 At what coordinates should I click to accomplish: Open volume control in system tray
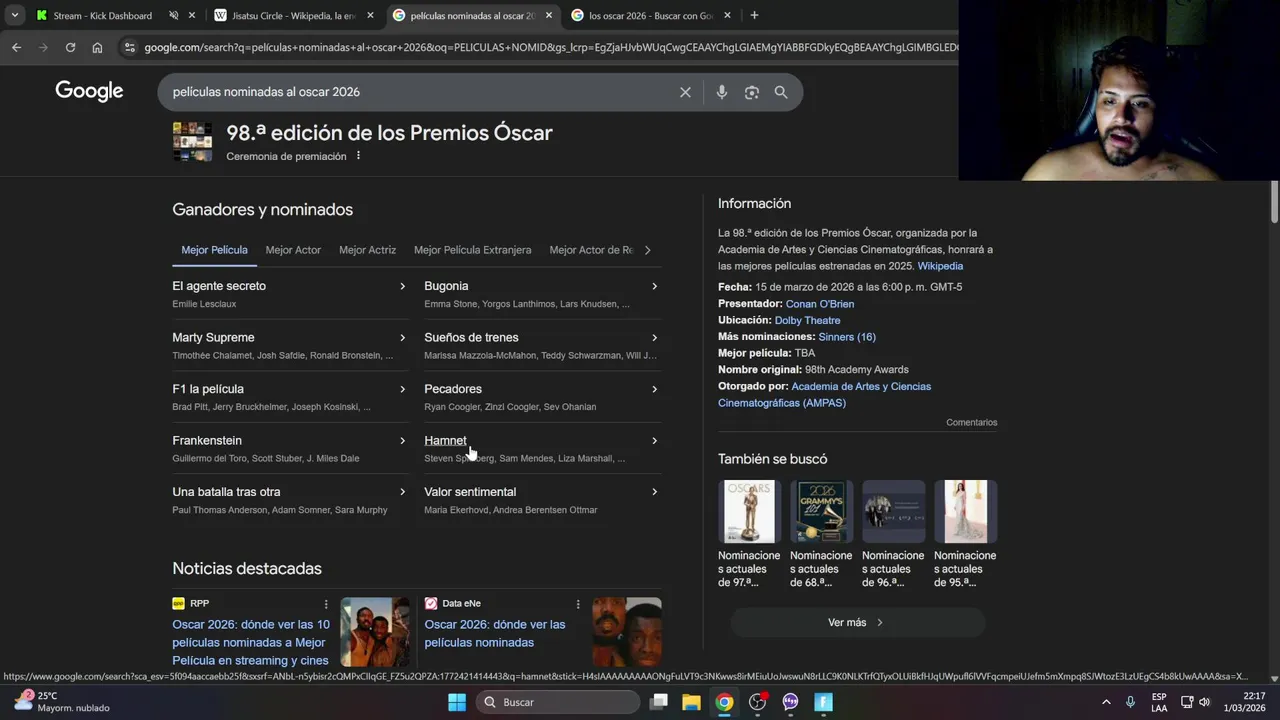pyautogui.click(x=1204, y=702)
